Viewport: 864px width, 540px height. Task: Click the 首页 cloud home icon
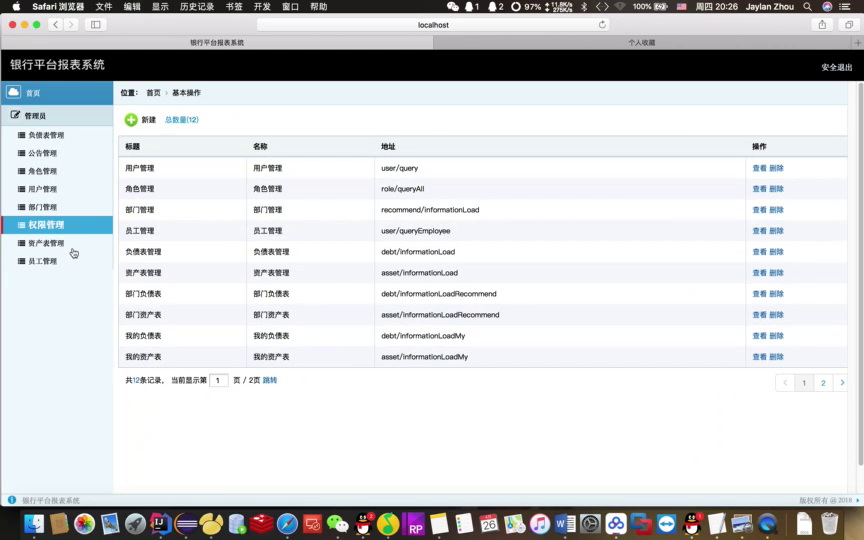click(x=14, y=92)
